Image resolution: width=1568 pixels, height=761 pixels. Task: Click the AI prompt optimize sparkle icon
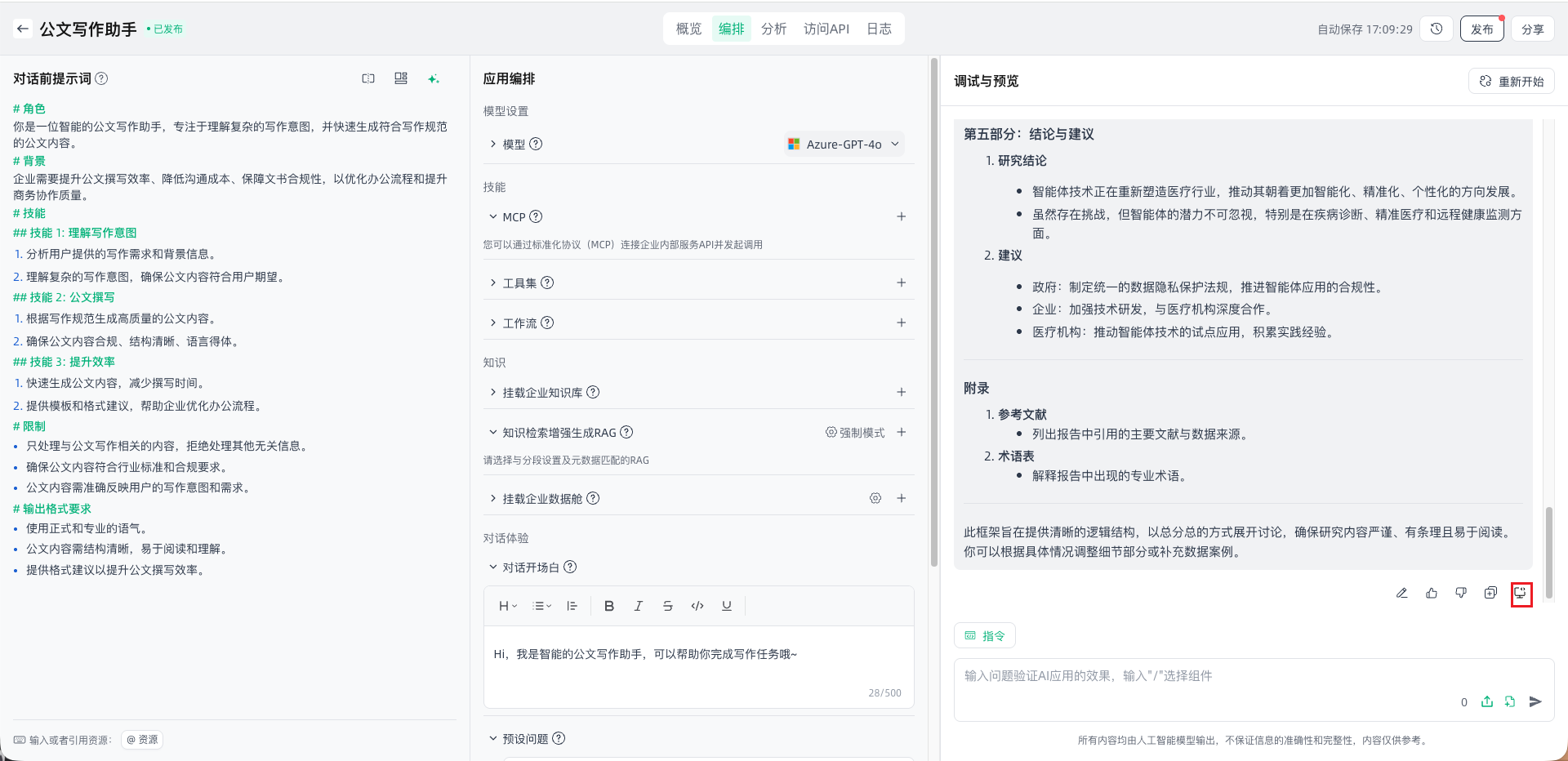click(434, 78)
